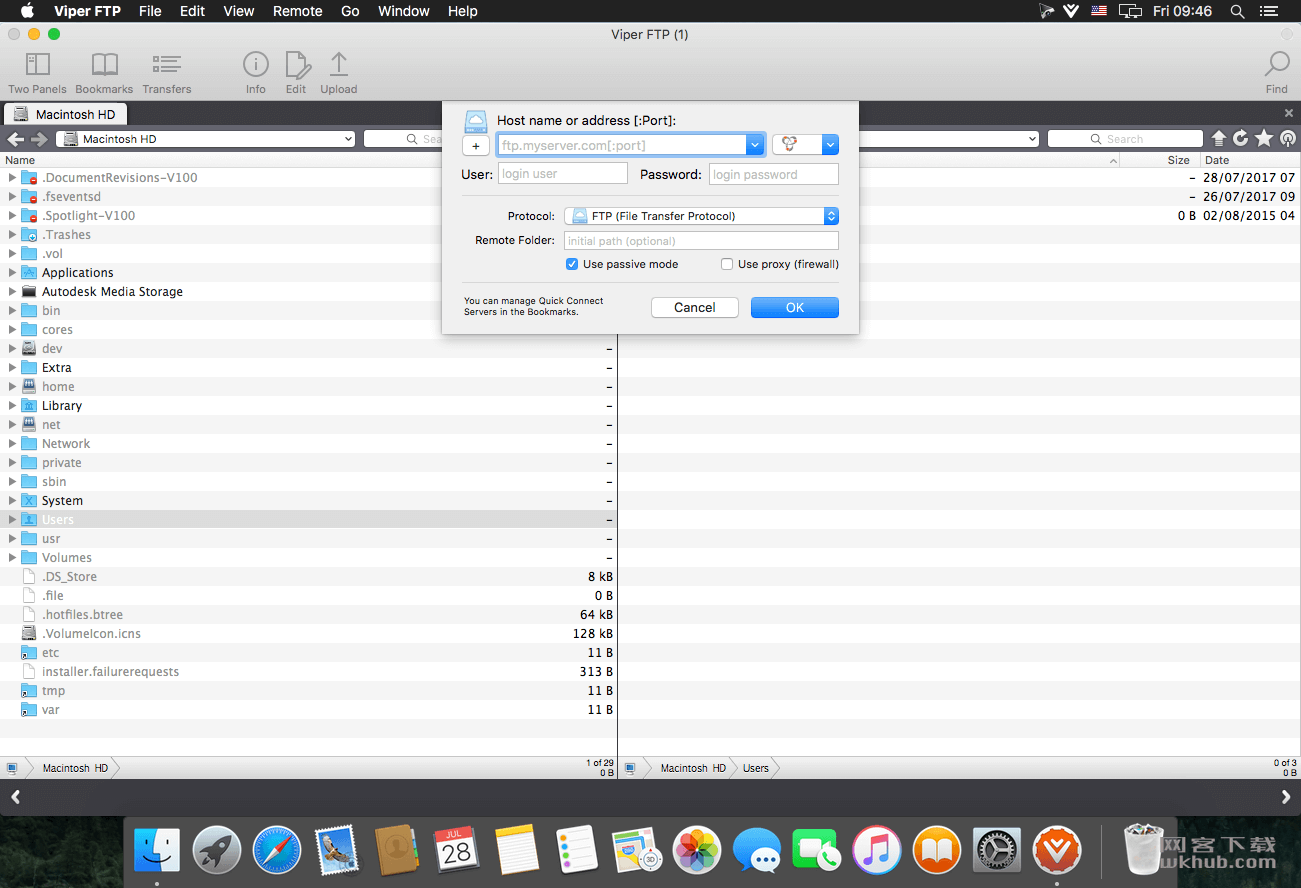The width and height of the screenshot is (1301, 888).
Task: Show the Transfers list from toolbar
Action: coord(166,72)
